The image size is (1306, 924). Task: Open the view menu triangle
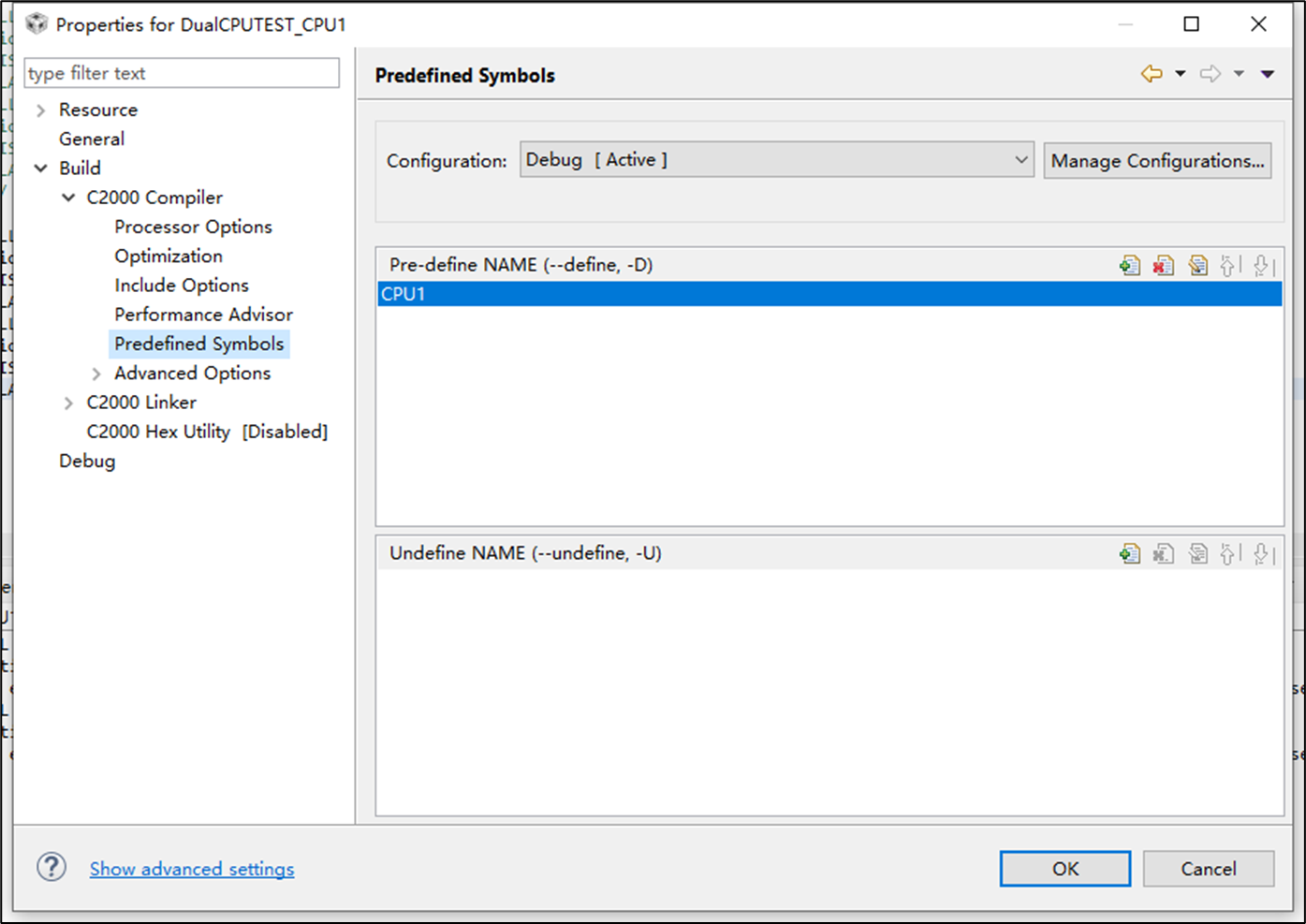(1268, 74)
